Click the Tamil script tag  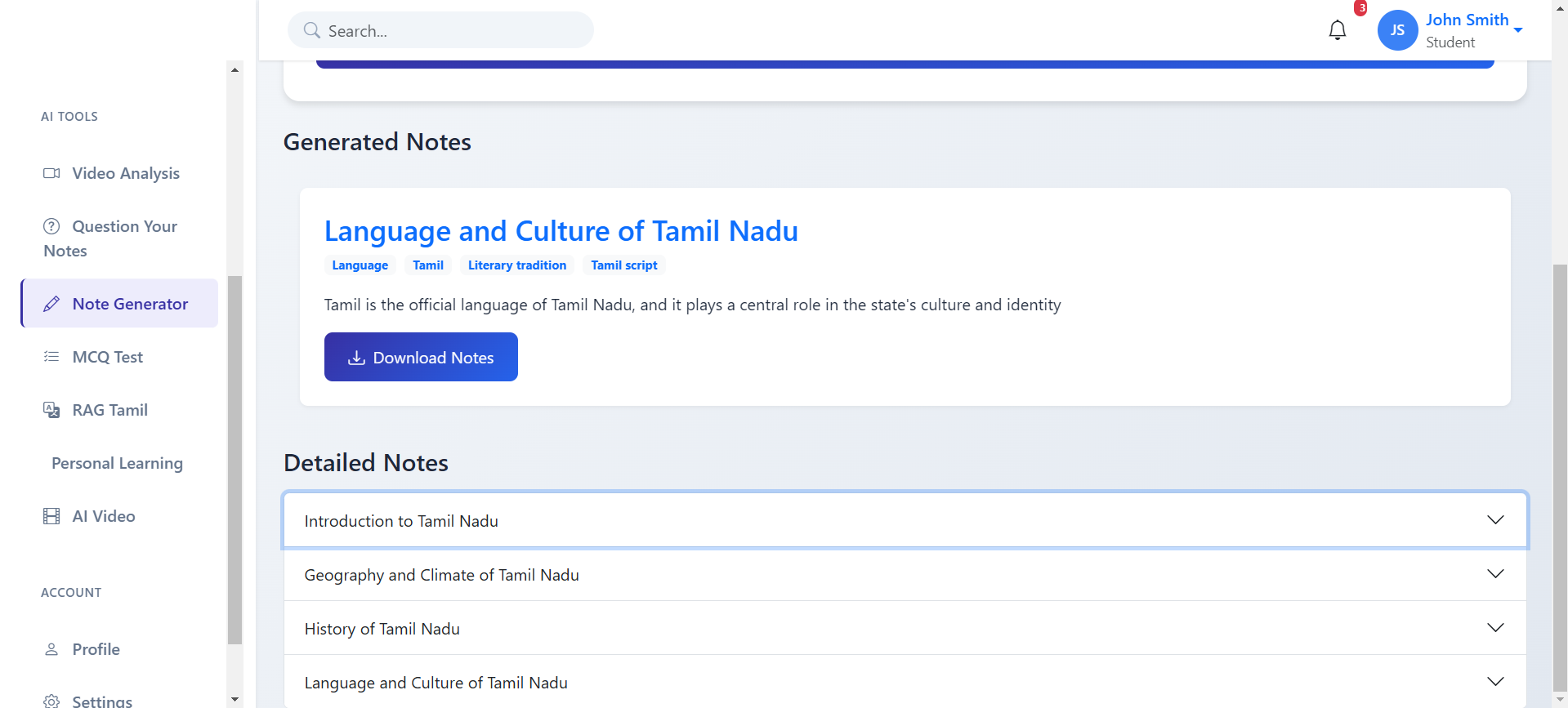click(623, 265)
